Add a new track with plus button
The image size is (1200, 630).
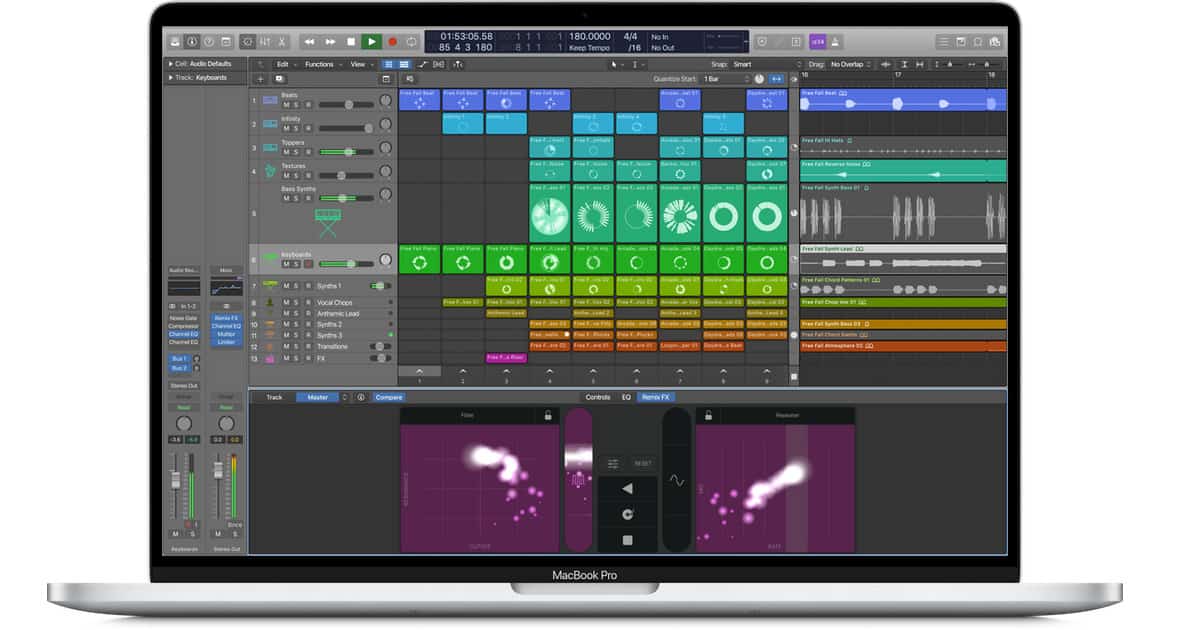coord(260,78)
